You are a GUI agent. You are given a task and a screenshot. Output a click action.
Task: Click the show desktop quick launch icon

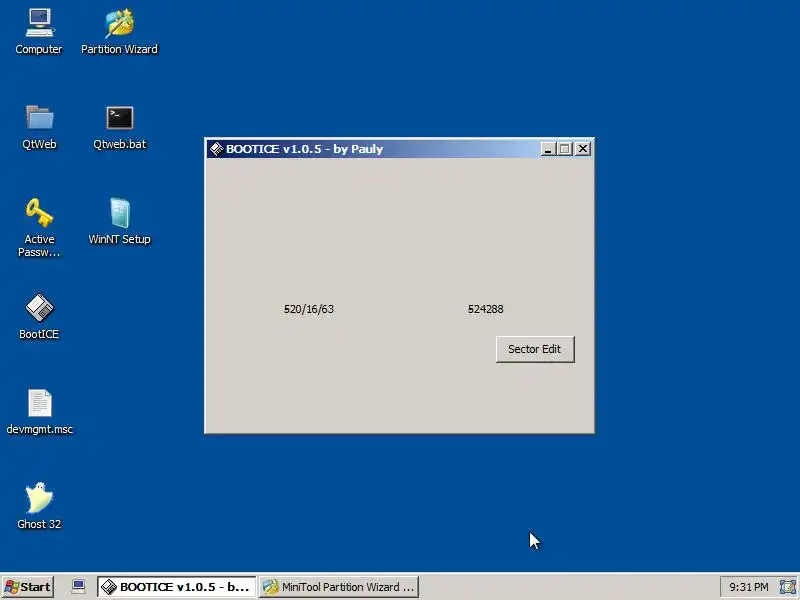(x=78, y=586)
